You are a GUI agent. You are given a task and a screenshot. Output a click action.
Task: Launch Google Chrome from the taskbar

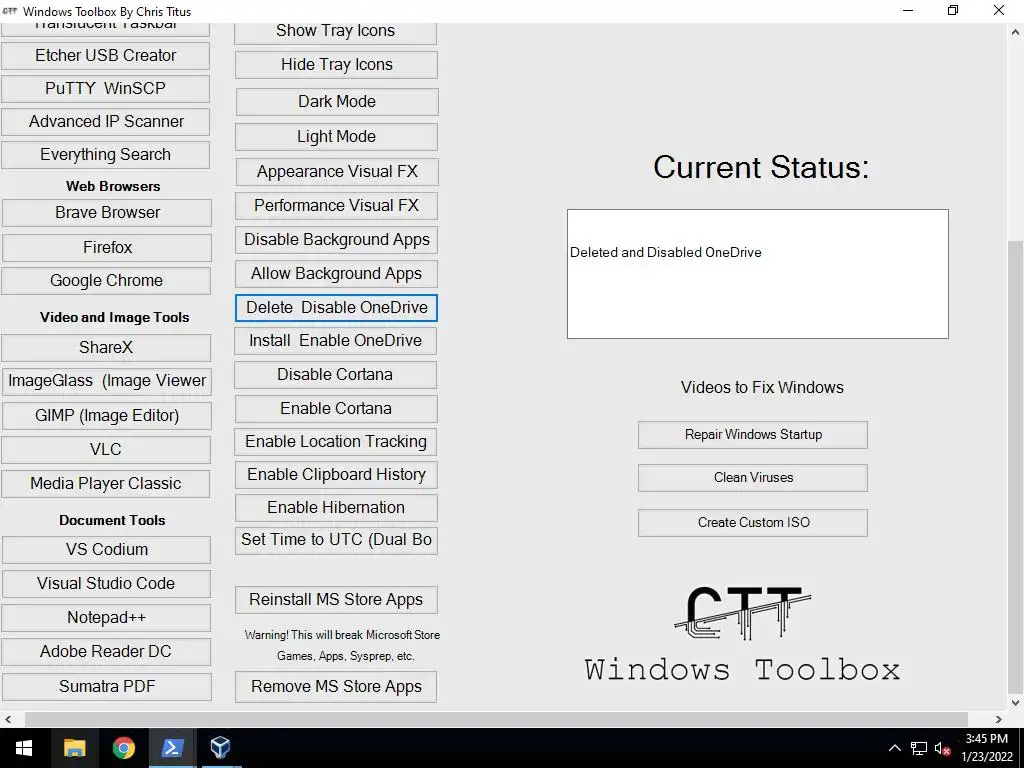(123, 748)
